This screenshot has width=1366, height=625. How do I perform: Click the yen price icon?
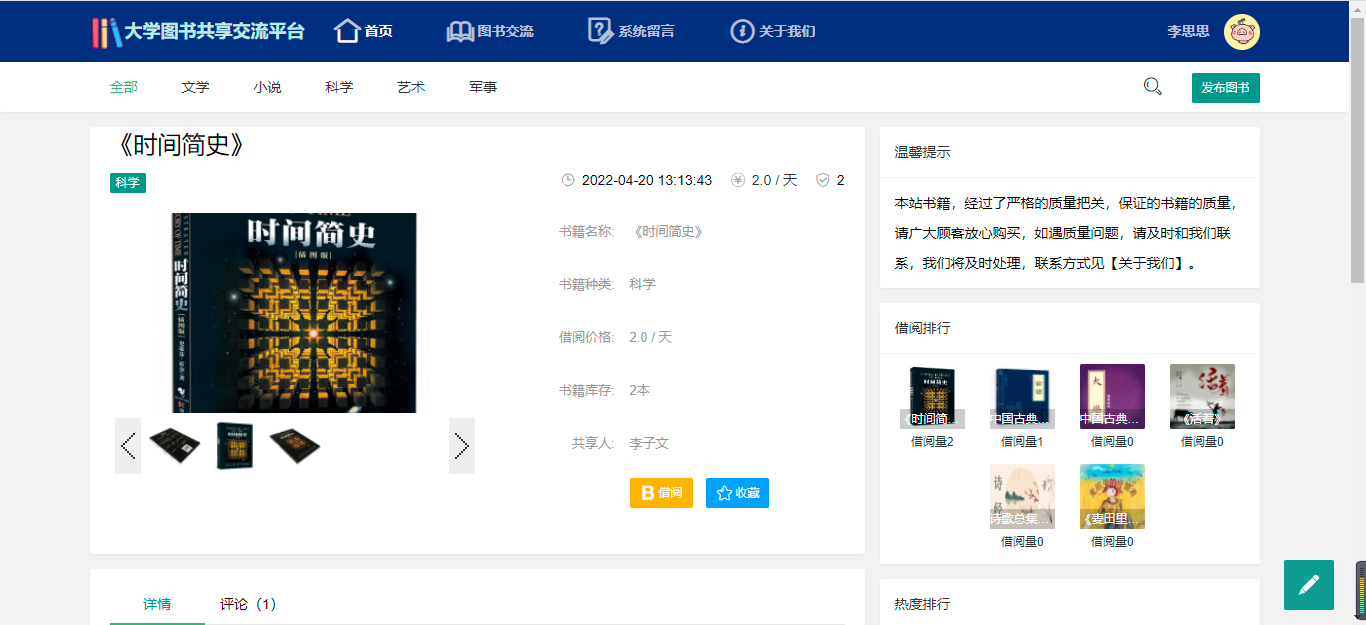tap(738, 180)
